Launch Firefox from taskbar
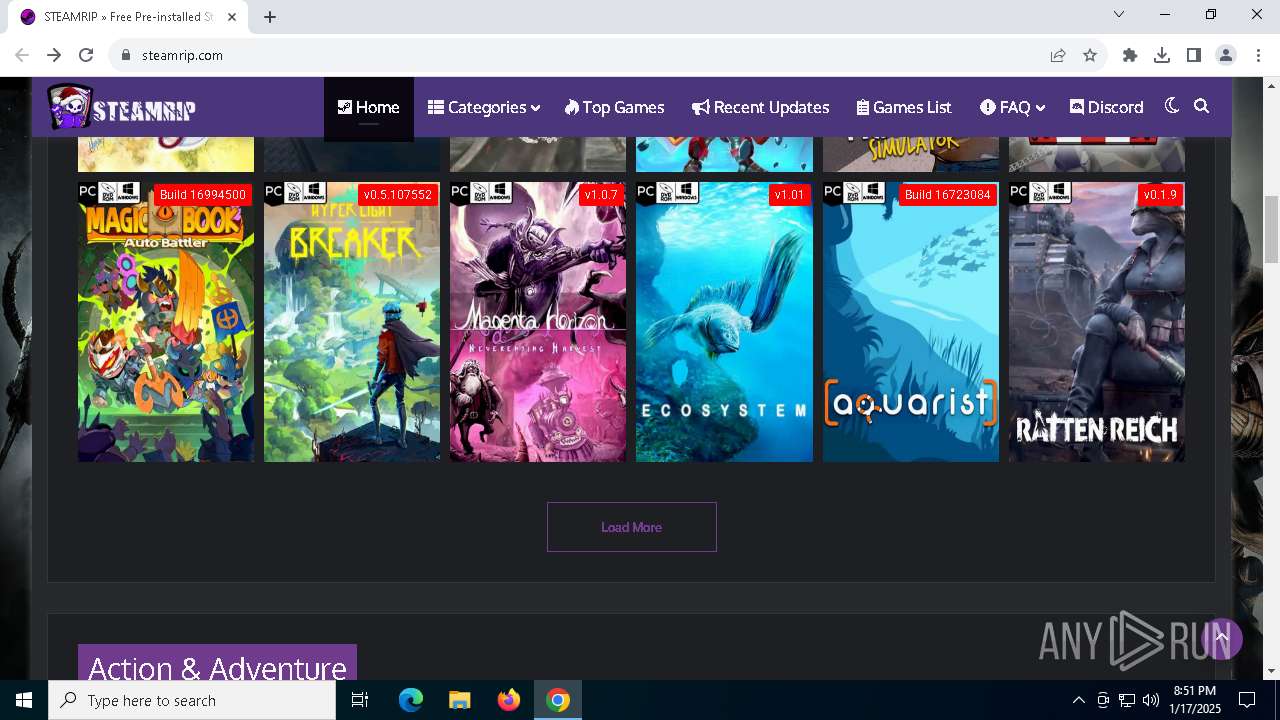The width and height of the screenshot is (1280, 720). point(509,700)
